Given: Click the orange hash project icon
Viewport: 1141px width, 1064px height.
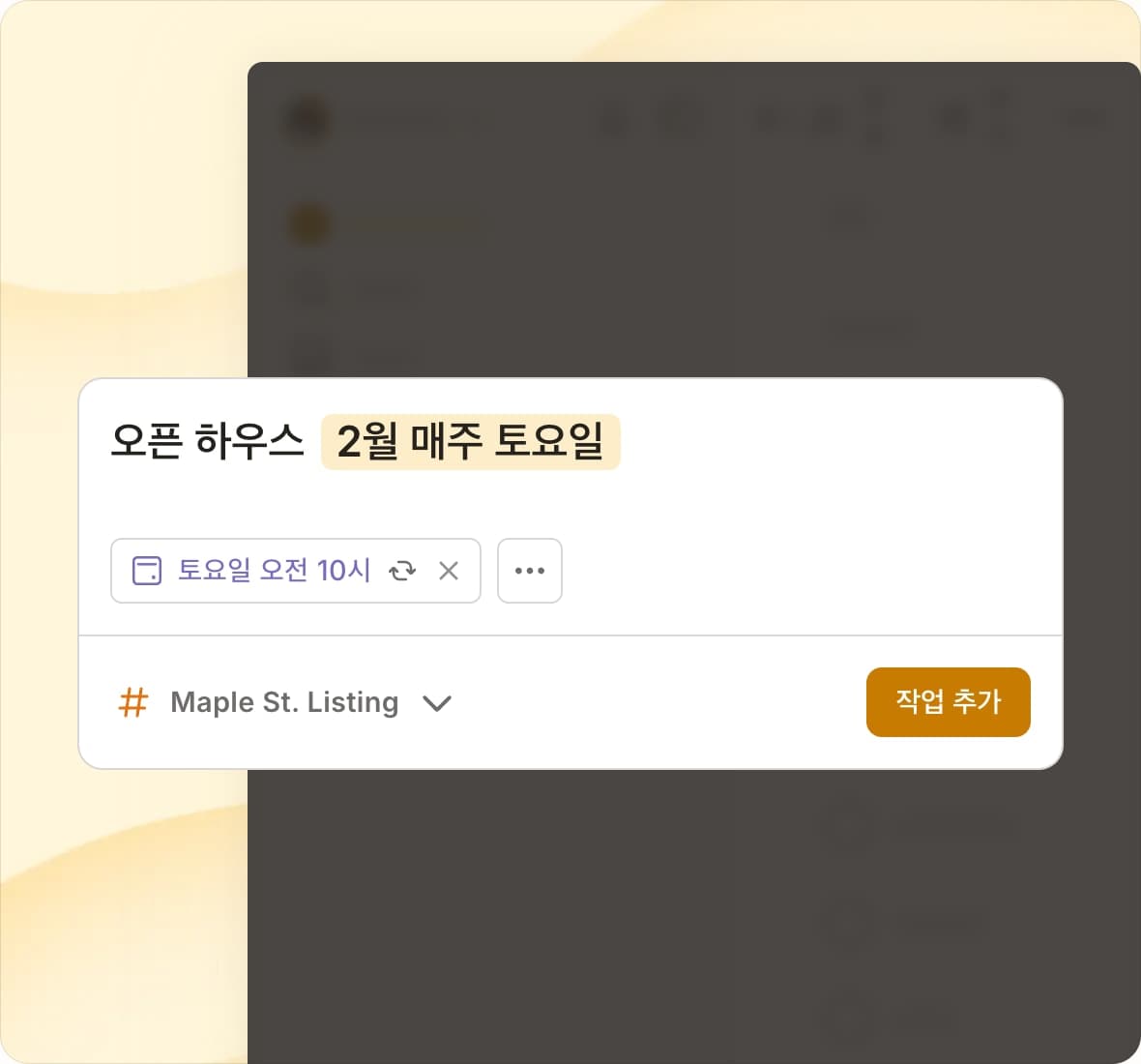Looking at the screenshot, I should tap(133, 702).
